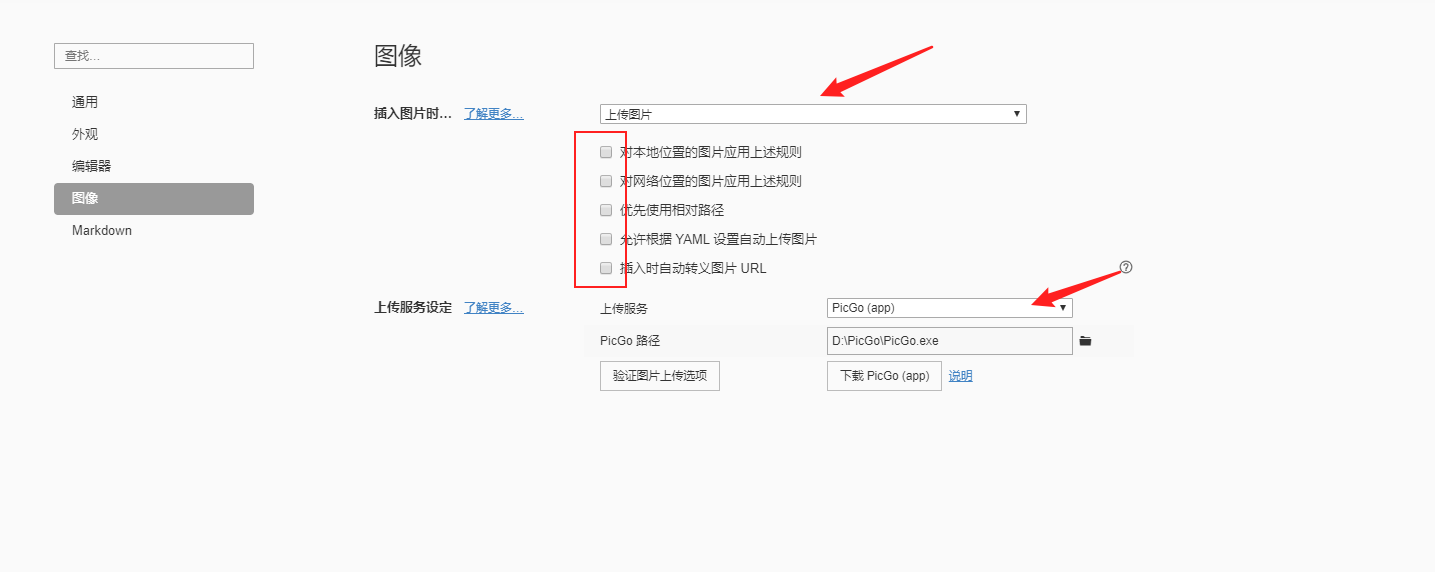Click the 验证图片上传选项 button
This screenshot has height=572, width=1435.
660,376
